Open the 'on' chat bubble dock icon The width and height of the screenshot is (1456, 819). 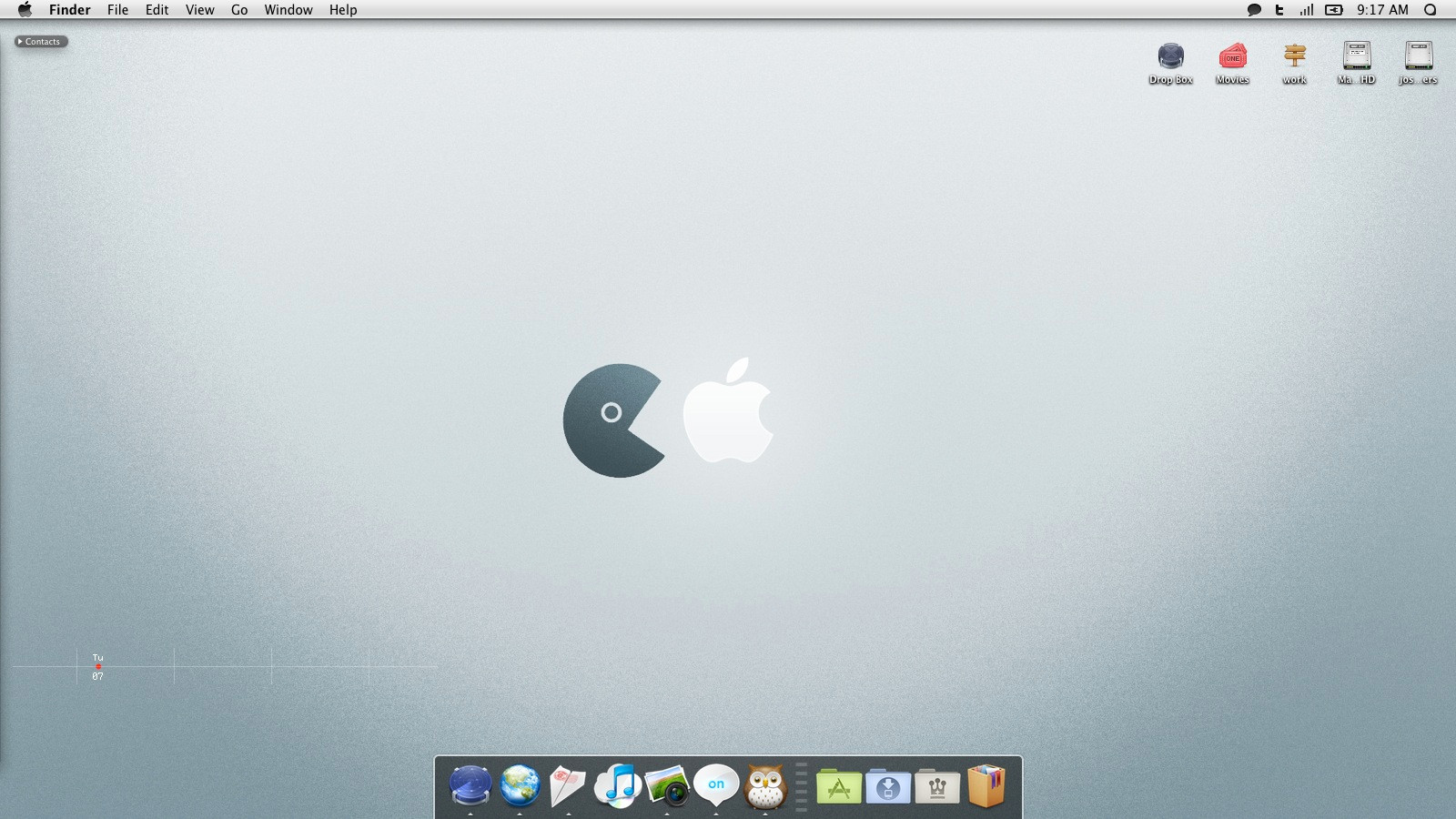[716, 785]
